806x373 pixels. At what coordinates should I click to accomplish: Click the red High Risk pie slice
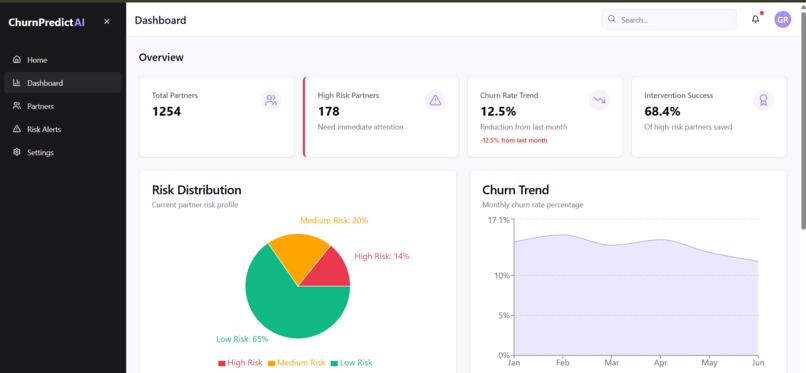click(x=332, y=270)
